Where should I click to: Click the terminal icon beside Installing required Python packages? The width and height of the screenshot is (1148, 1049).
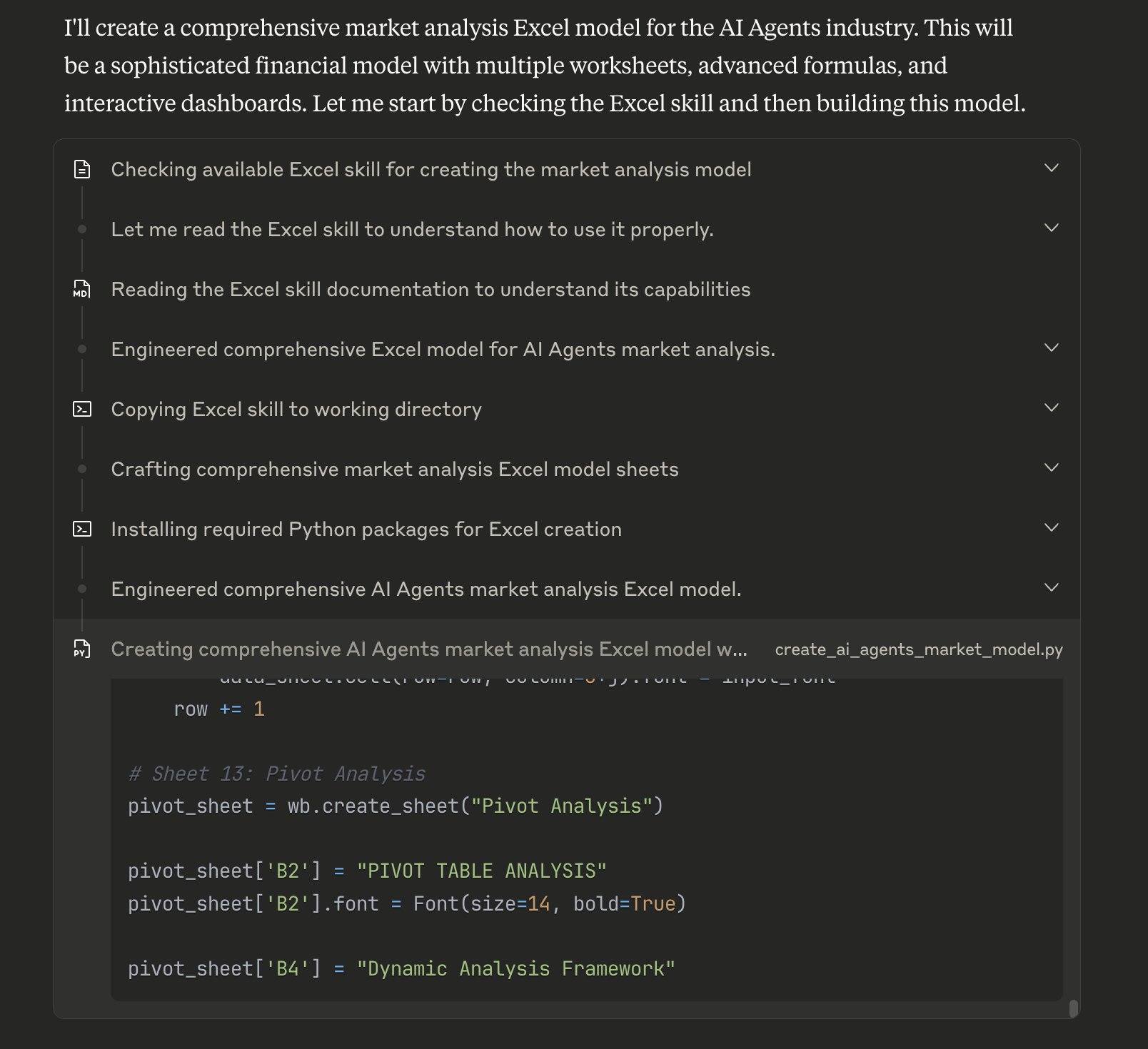[x=82, y=529]
